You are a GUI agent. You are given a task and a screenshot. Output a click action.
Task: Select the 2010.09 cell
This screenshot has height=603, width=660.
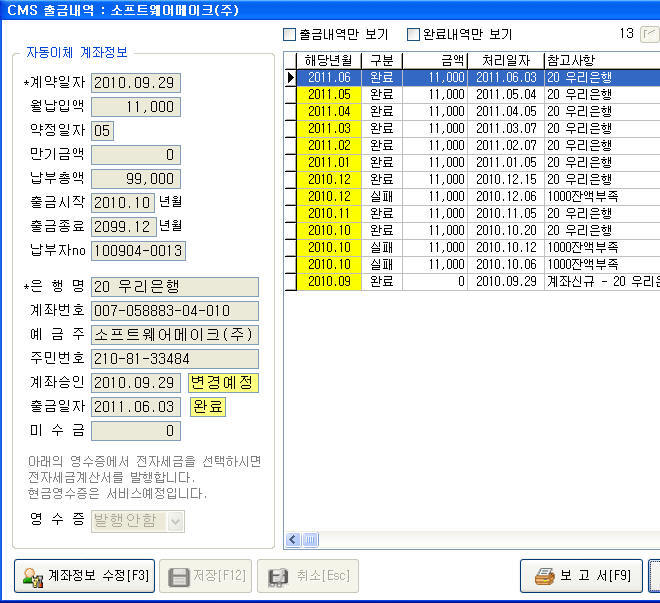(x=329, y=282)
